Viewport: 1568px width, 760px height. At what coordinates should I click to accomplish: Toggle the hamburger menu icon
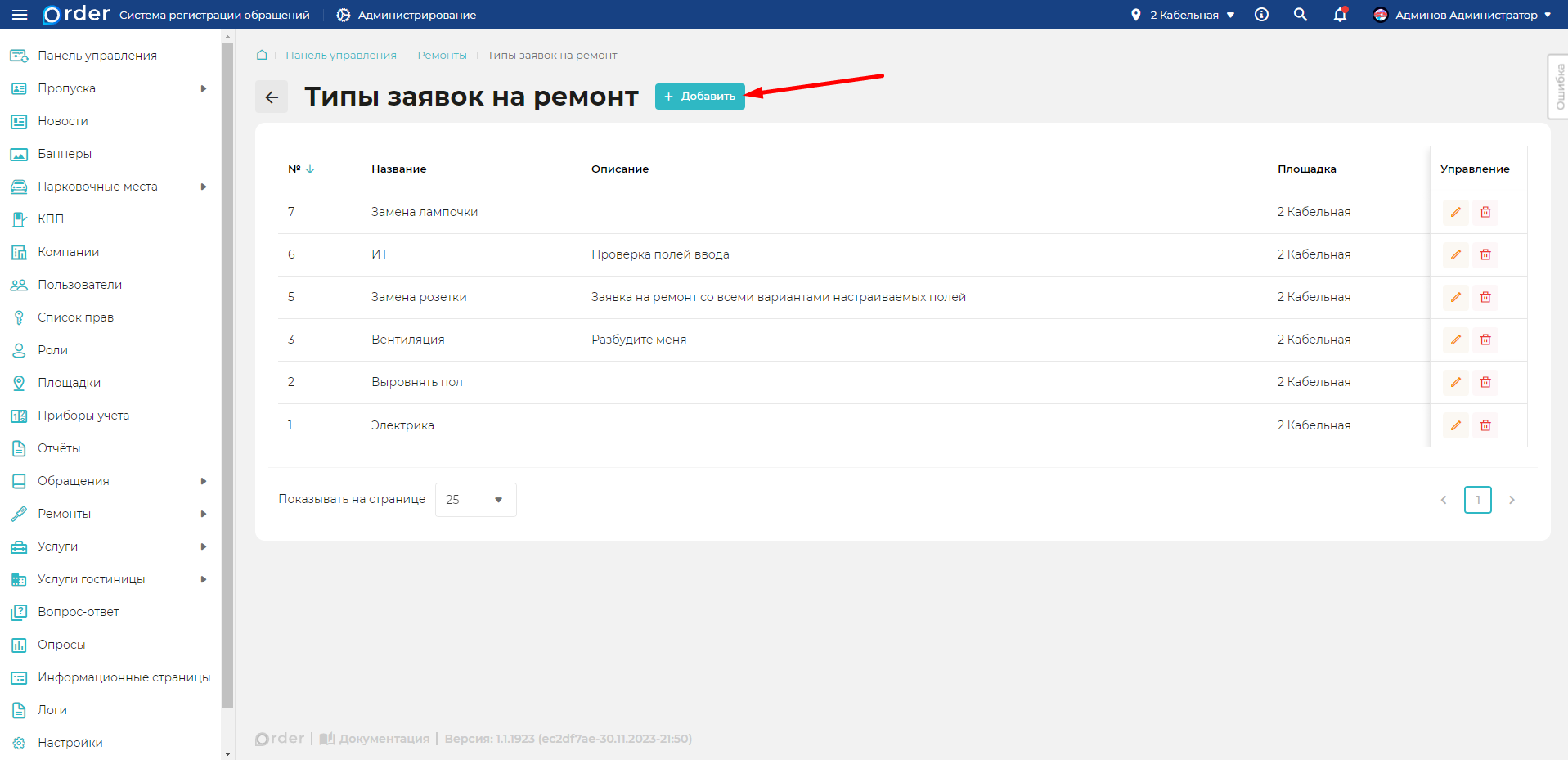click(20, 15)
